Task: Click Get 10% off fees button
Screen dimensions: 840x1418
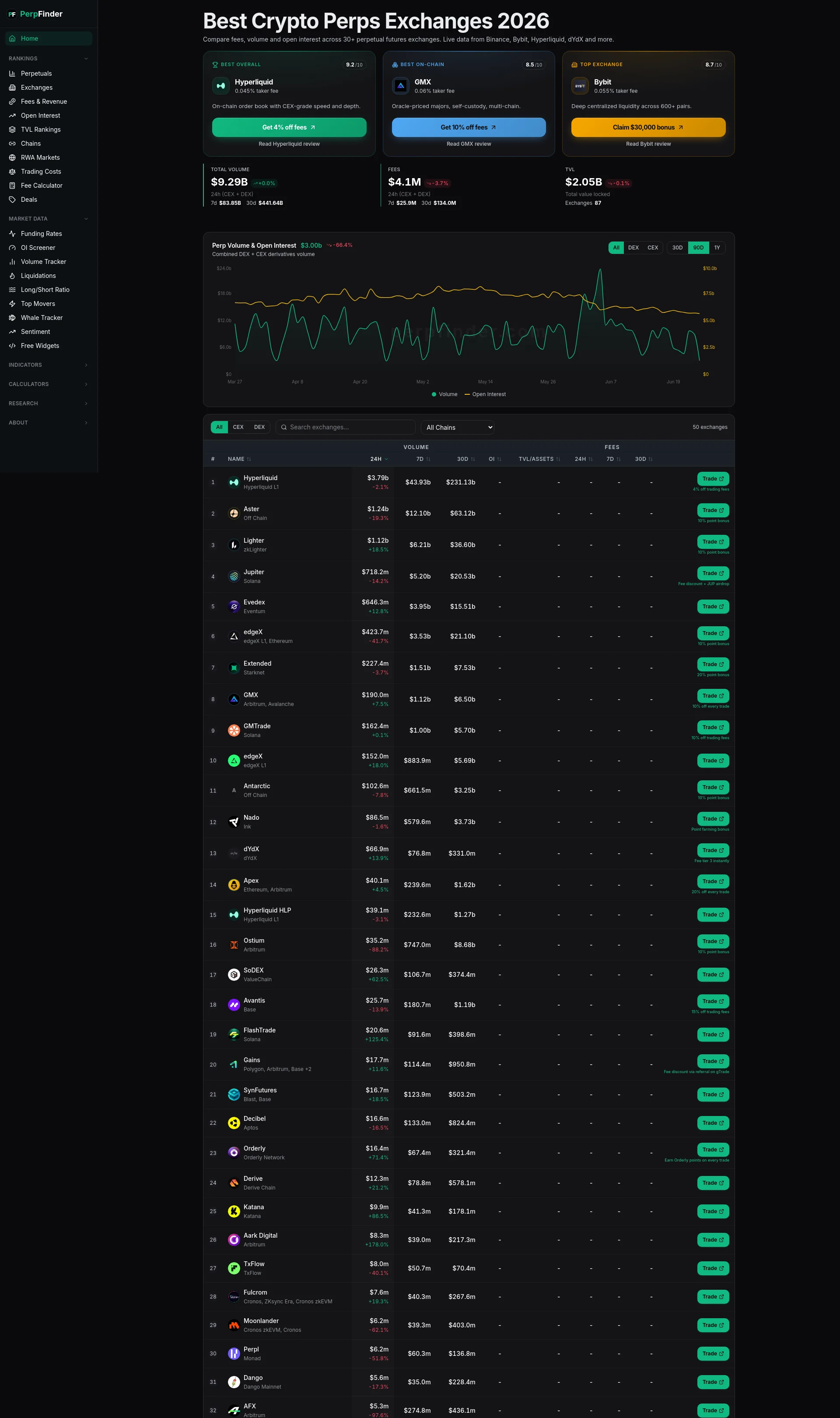Action: pos(469,127)
